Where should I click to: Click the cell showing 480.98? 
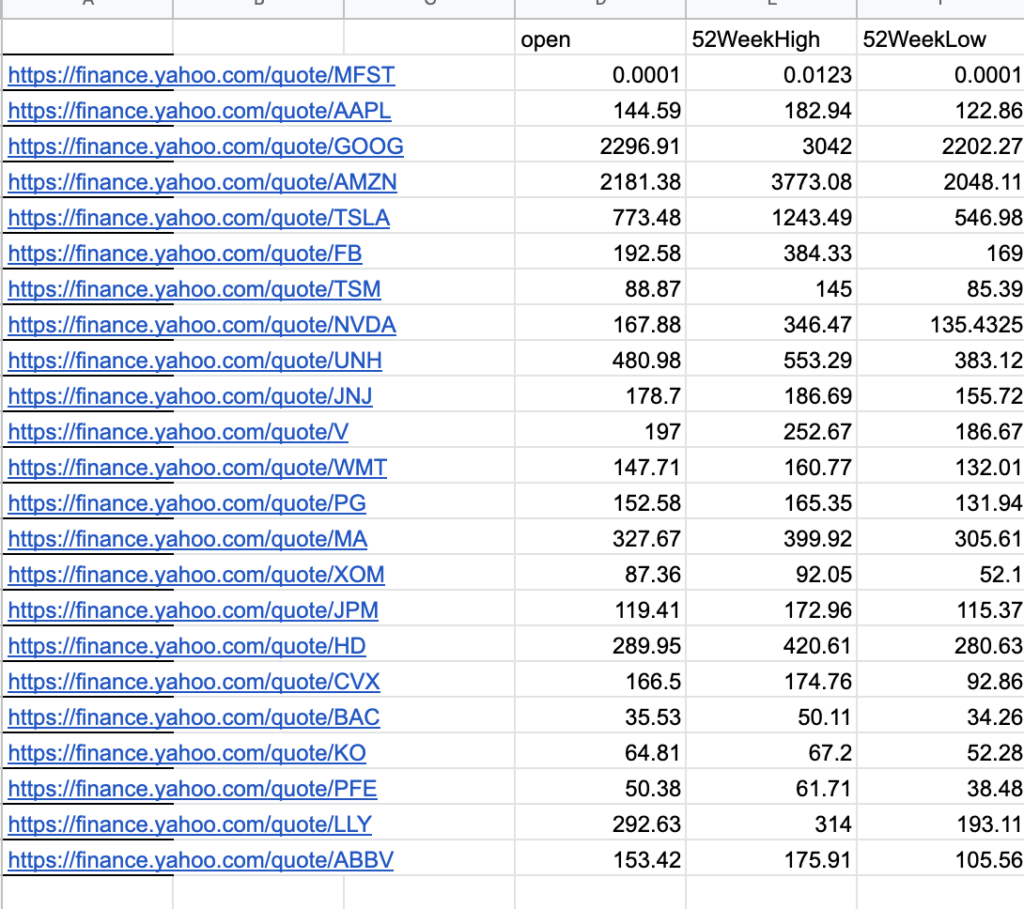click(x=598, y=361)
